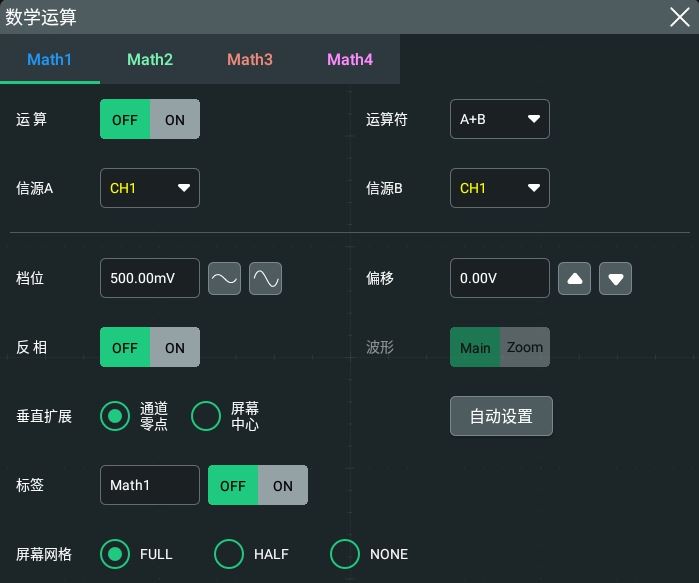The height and width of the screenshot is (583, 699).
Task: Select FULL screen grid radio
Action: click(115, 554)
